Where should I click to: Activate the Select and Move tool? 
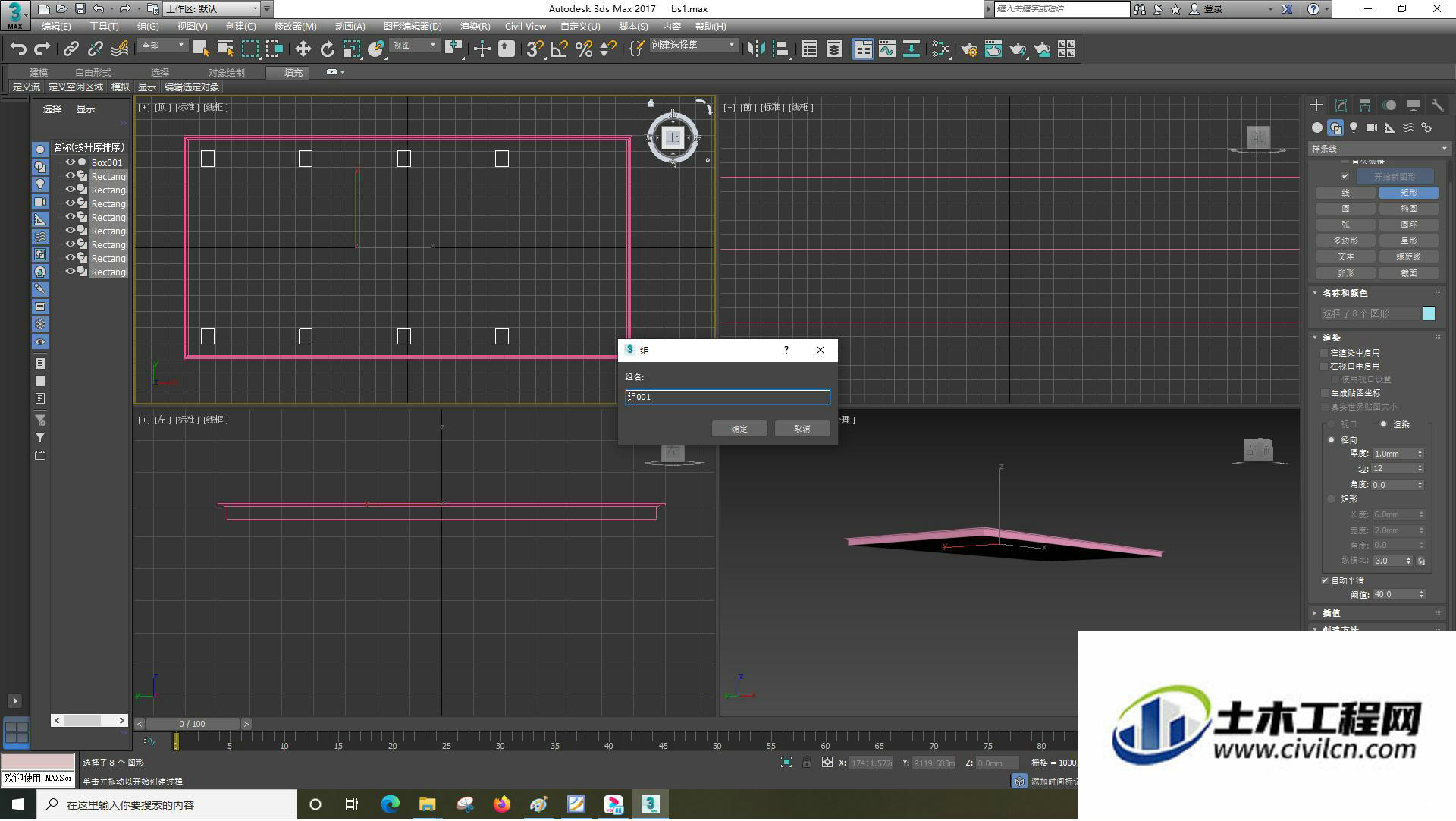(x=303, y=49)
